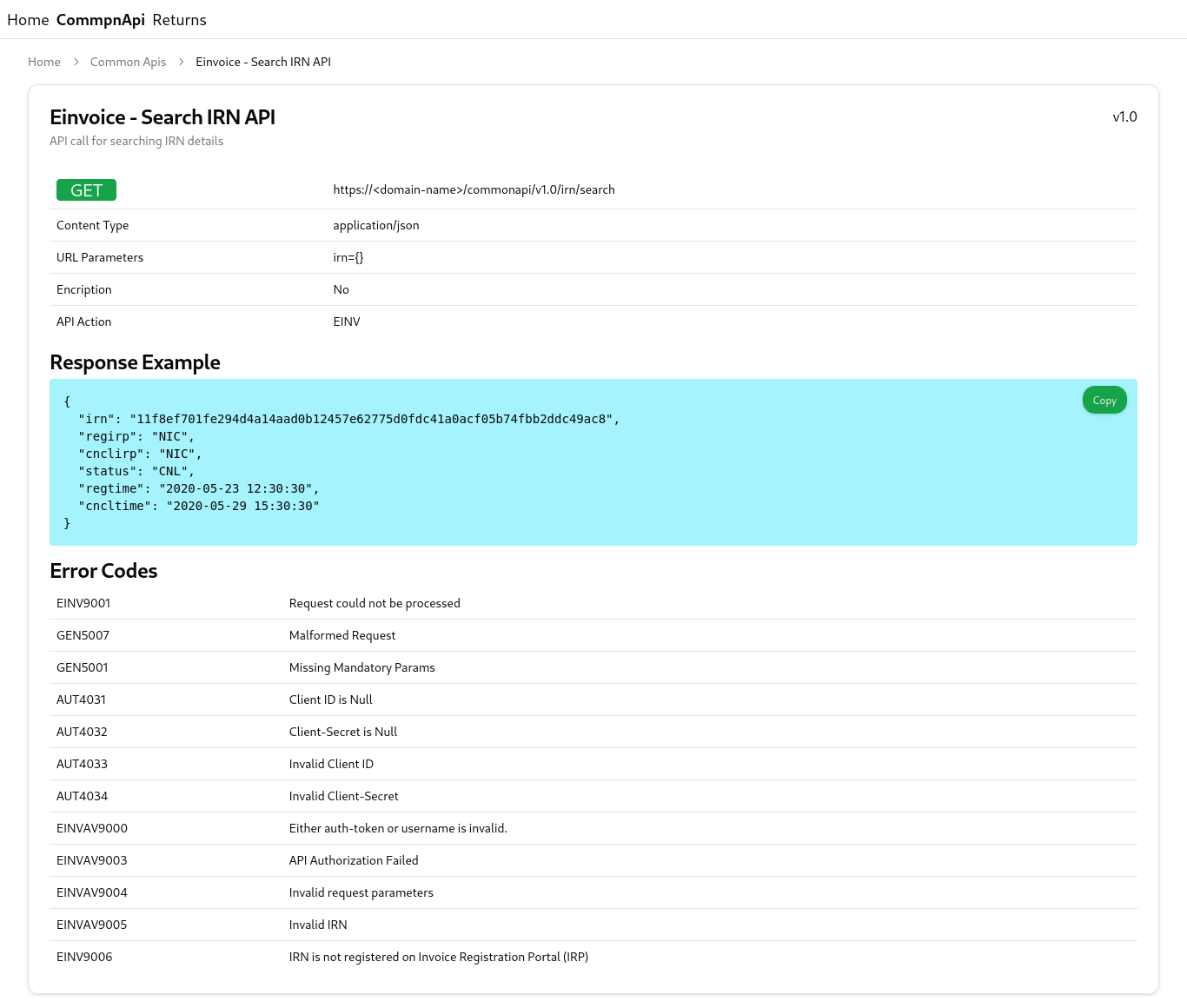Select the irn={} parameter value

(x=348, y=257)
